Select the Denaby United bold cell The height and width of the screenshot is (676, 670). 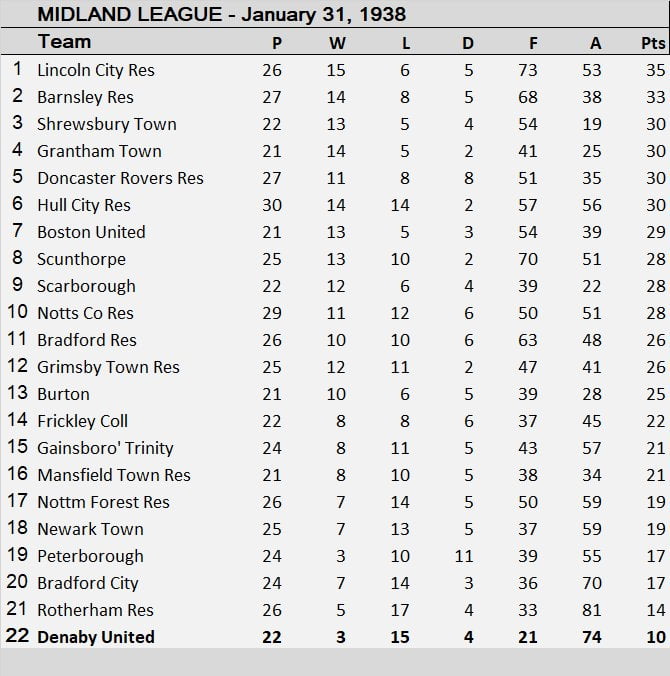tap(96, 637)
